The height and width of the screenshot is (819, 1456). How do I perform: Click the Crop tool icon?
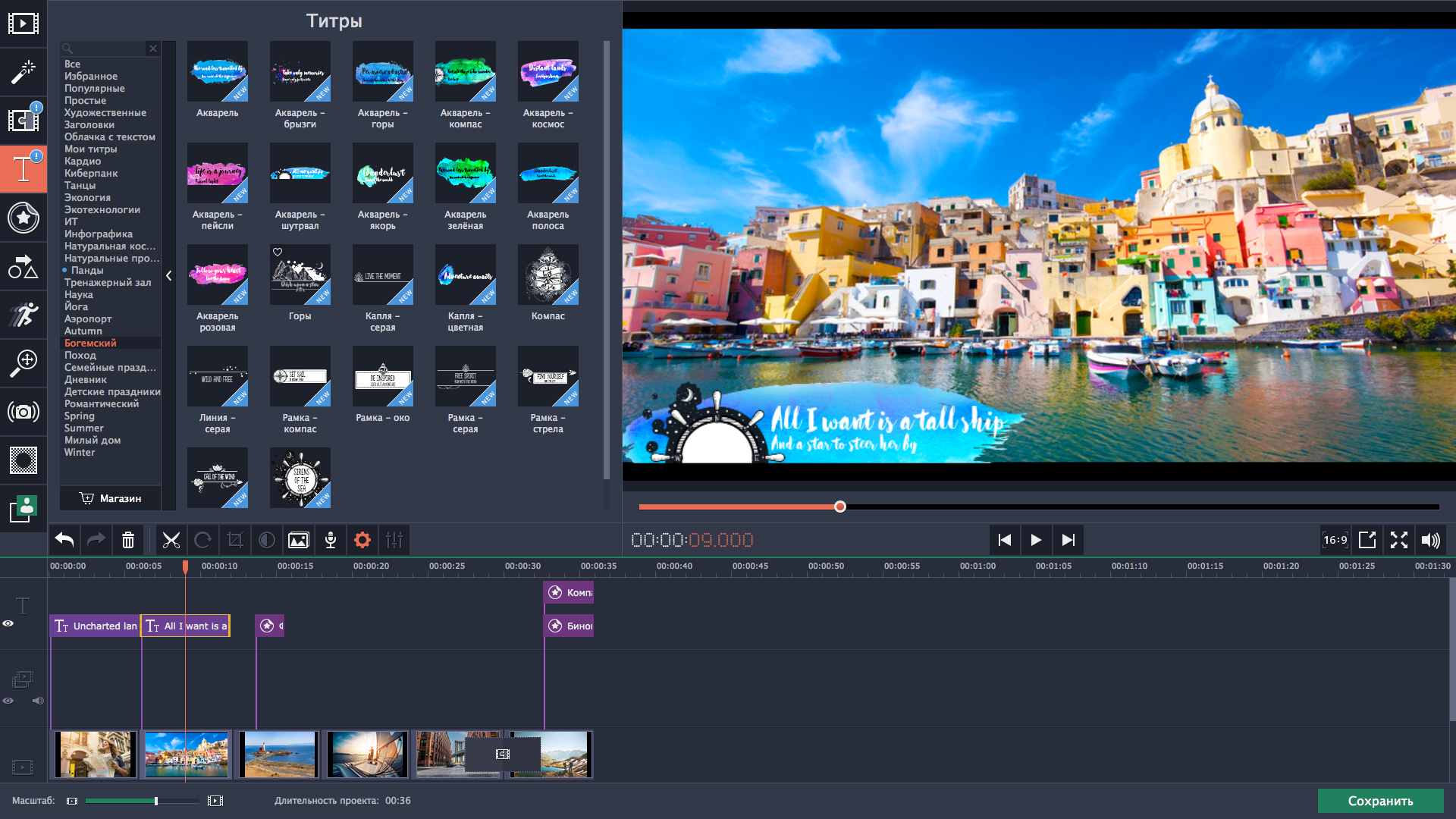pyautogui.click(x=235, y=540)
